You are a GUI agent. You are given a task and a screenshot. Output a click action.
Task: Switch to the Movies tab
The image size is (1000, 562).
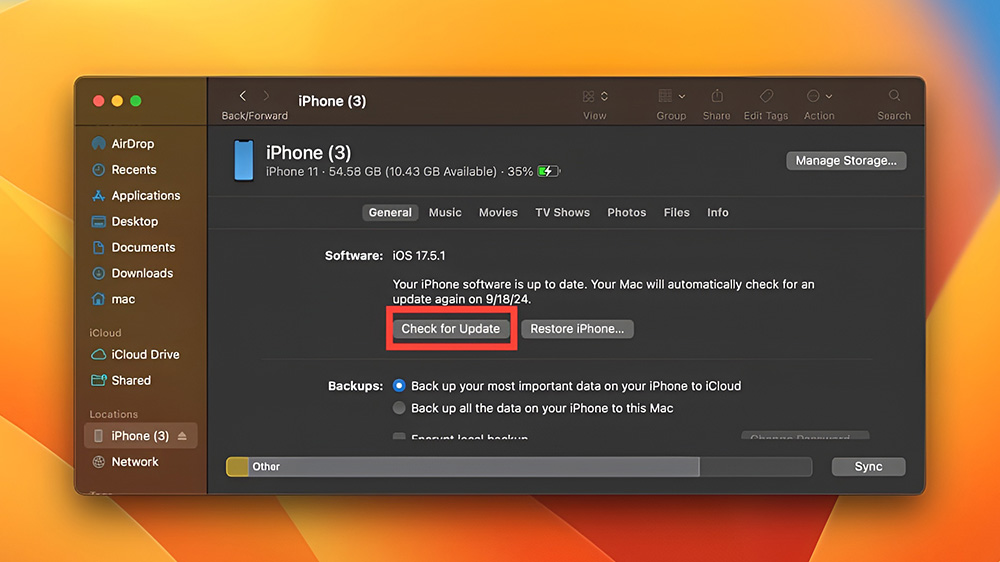tap(498, 212)
